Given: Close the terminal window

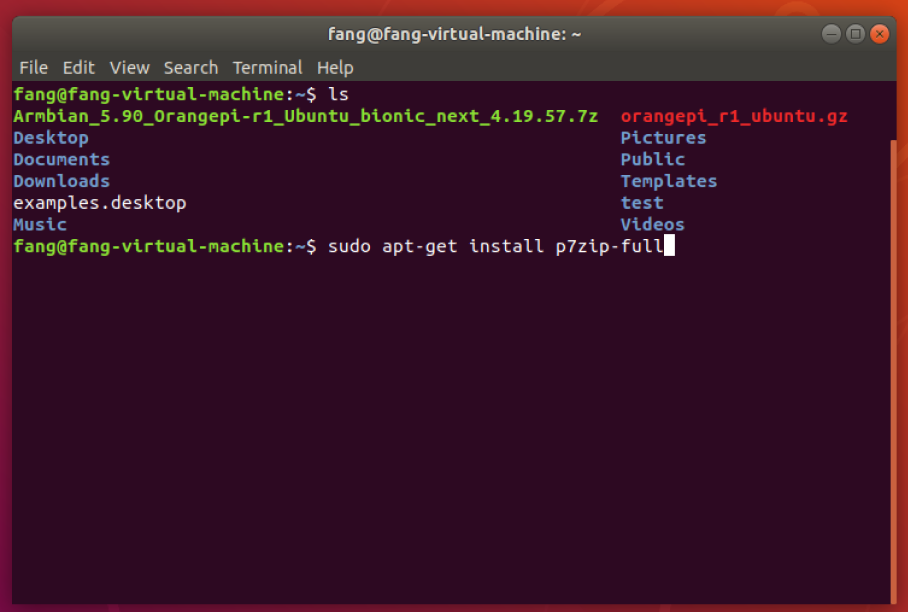Looking at the screenshot, I should click(880, 34).
